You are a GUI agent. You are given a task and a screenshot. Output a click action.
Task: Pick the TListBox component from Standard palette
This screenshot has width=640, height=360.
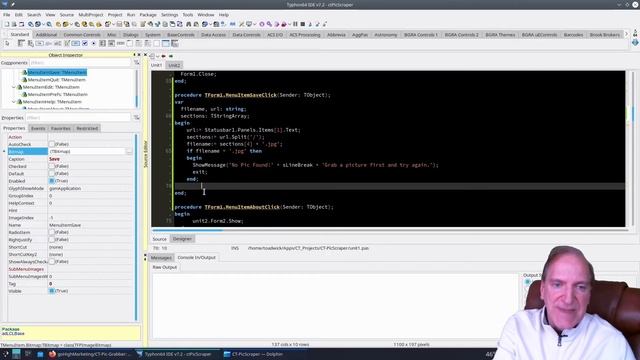102,43
